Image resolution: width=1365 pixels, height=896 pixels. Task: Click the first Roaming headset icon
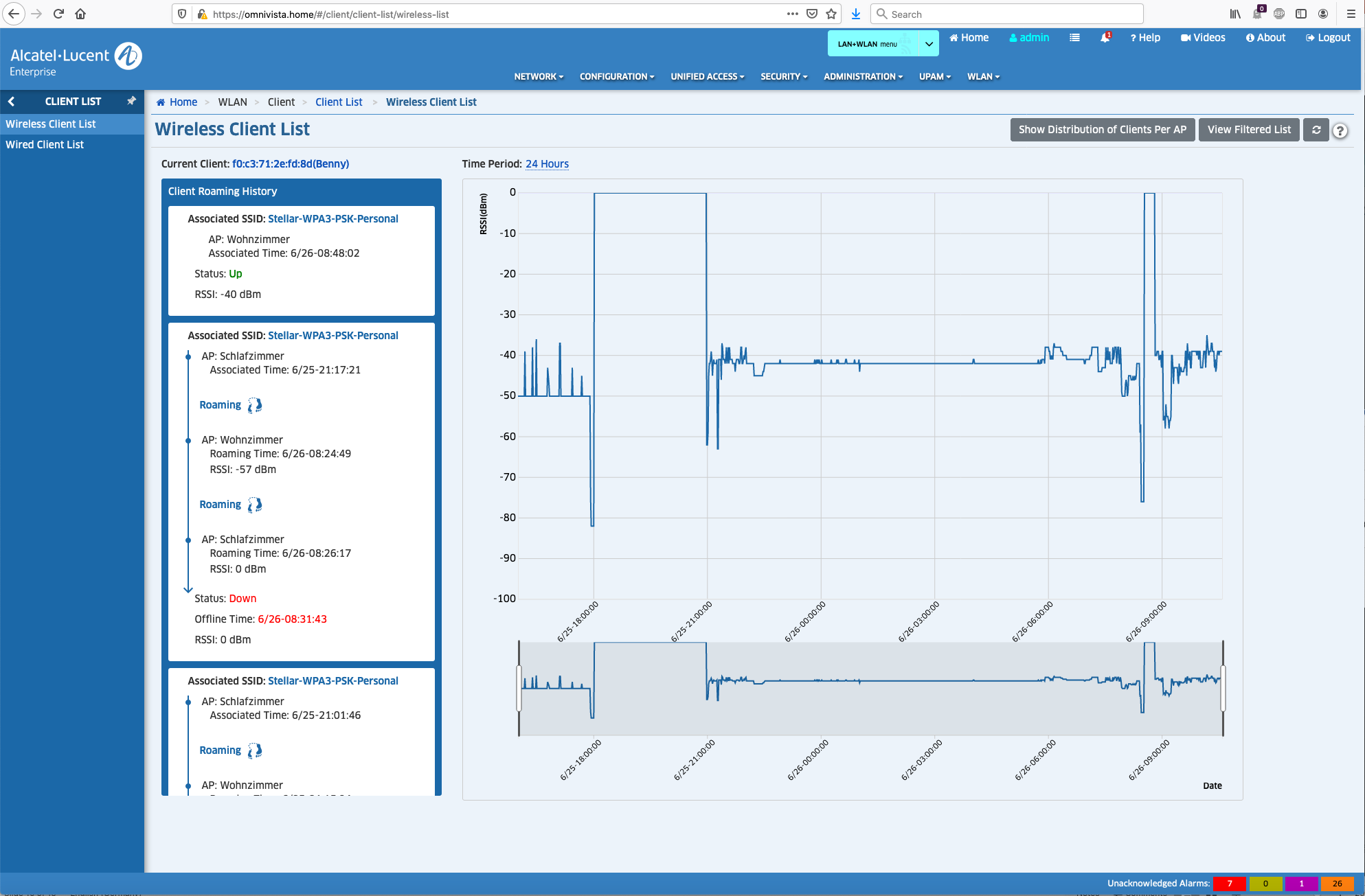point(255,405)
